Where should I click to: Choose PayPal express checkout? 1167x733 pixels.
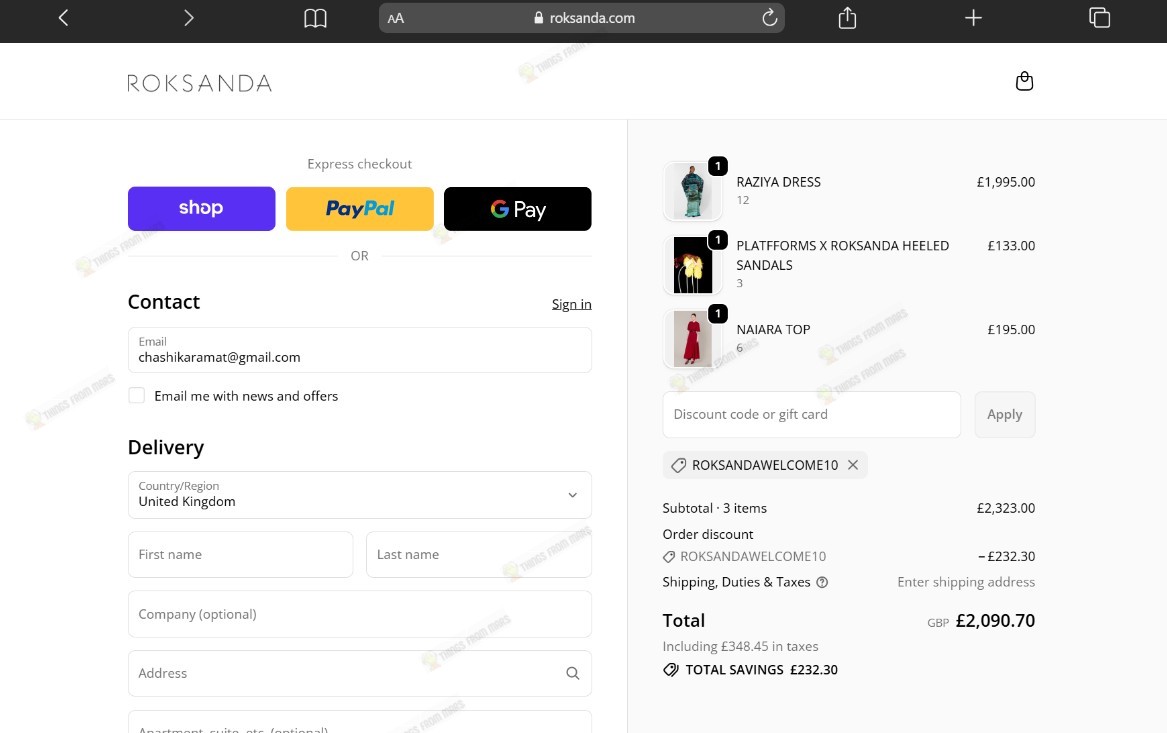coord(359,208)
